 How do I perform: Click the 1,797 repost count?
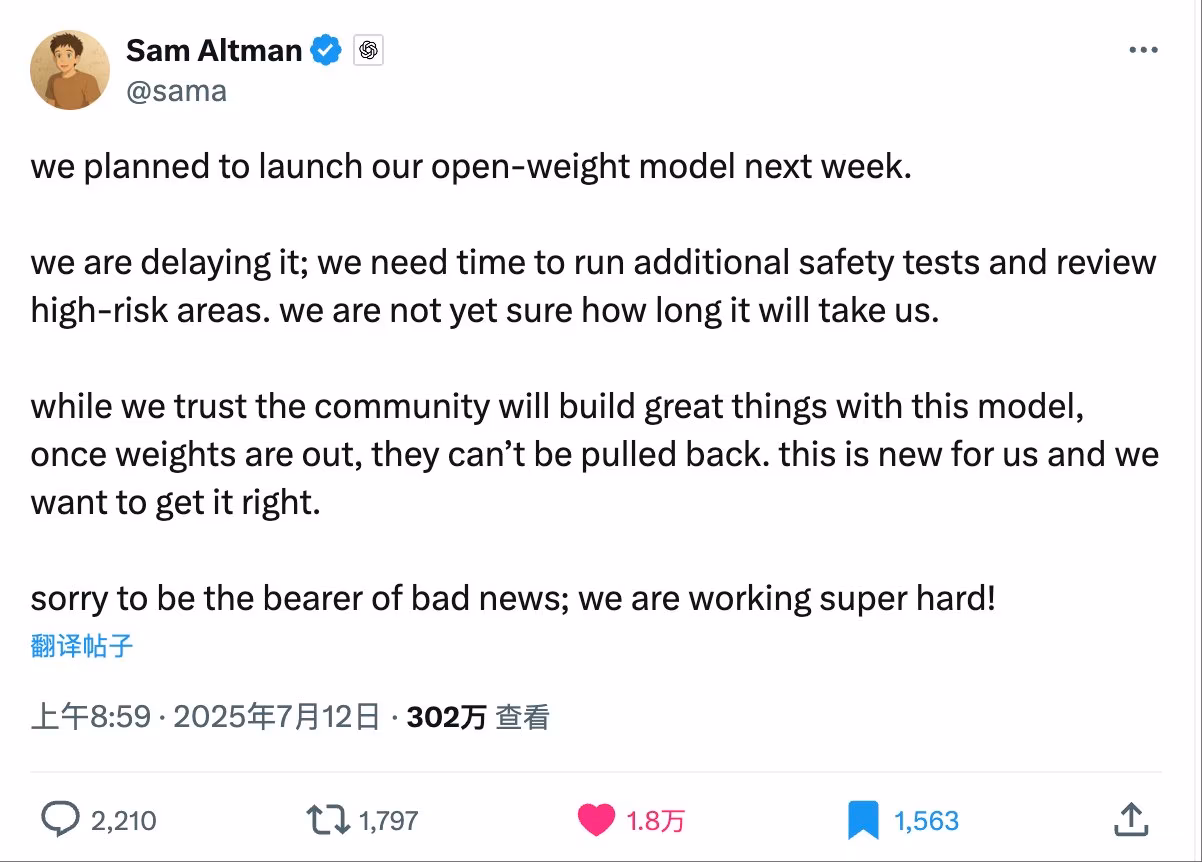pyautogui.click(x=388, y=821)
